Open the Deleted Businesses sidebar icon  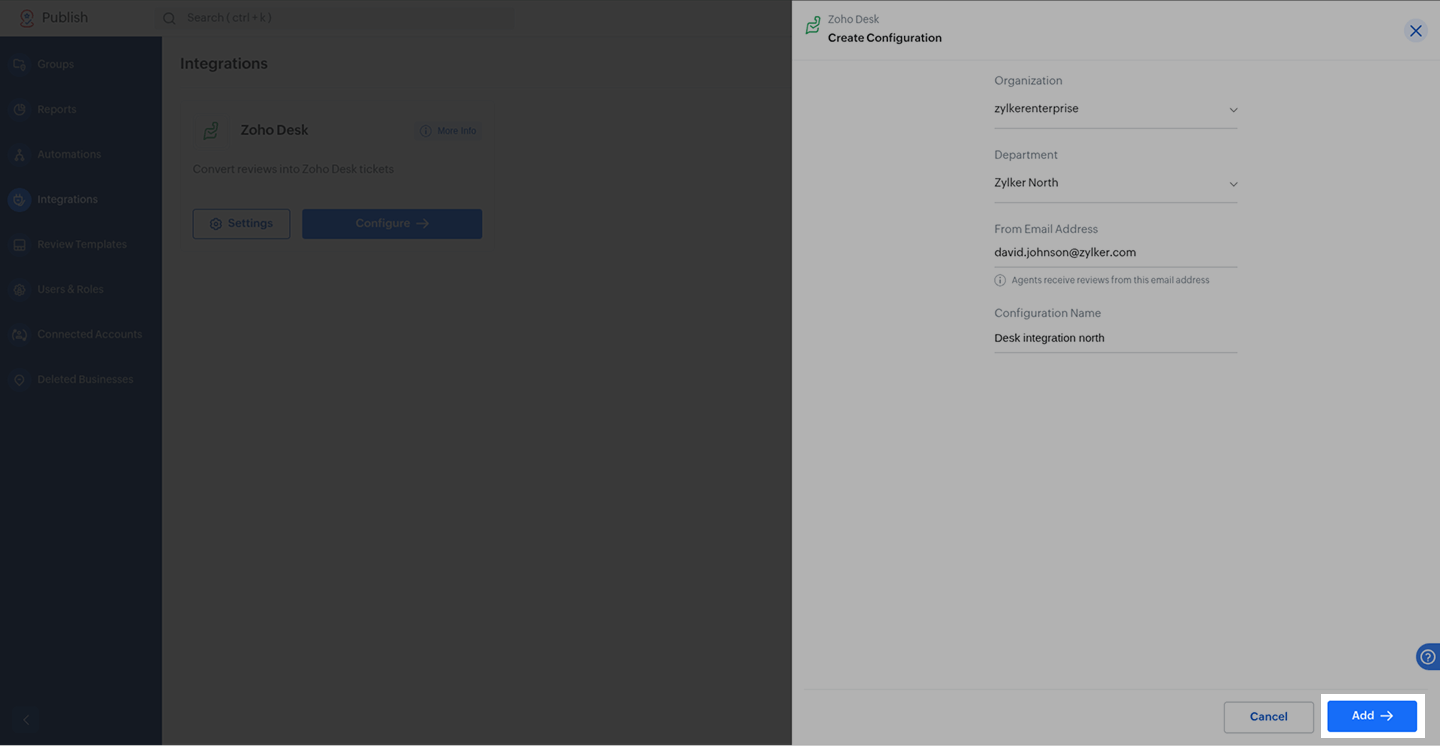coord(19,380)
